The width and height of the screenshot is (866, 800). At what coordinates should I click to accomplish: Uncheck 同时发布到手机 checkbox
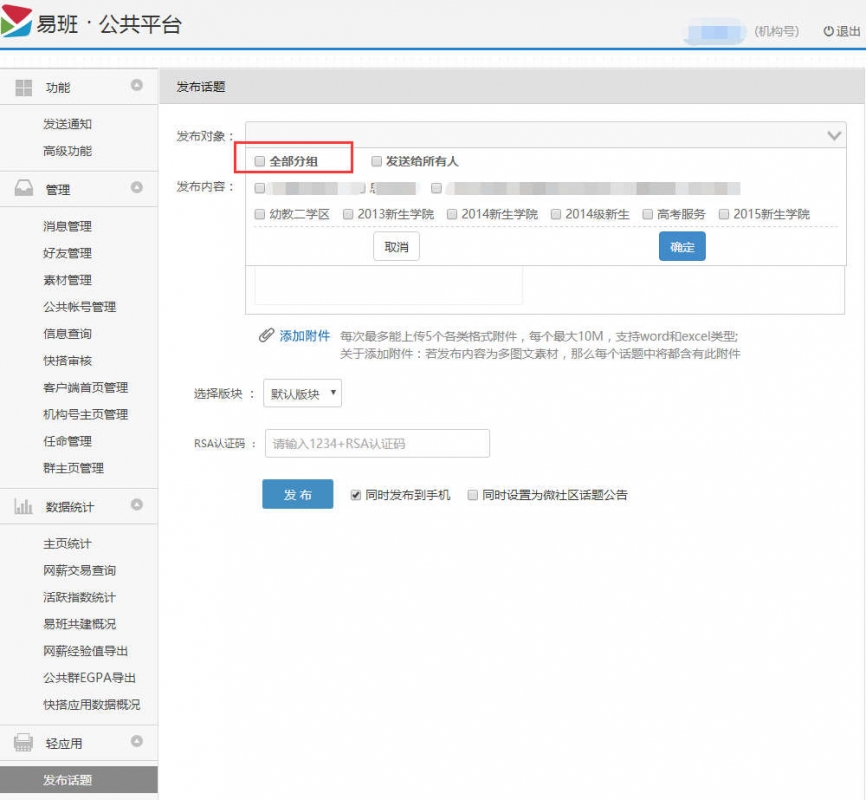pyautogui.click(x=356, y=495)
